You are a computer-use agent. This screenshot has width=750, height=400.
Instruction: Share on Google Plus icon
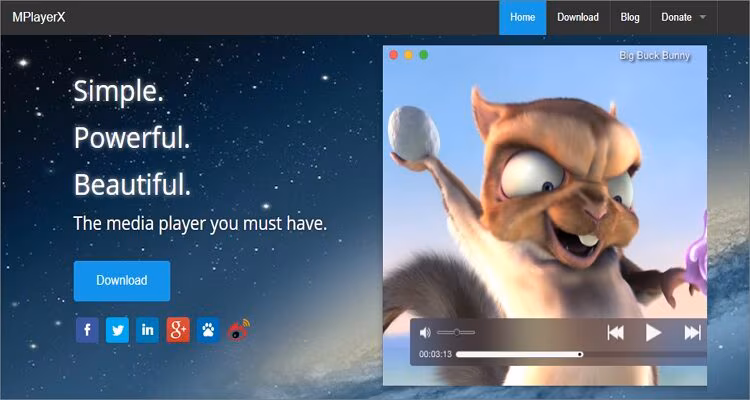pos(178,330)
